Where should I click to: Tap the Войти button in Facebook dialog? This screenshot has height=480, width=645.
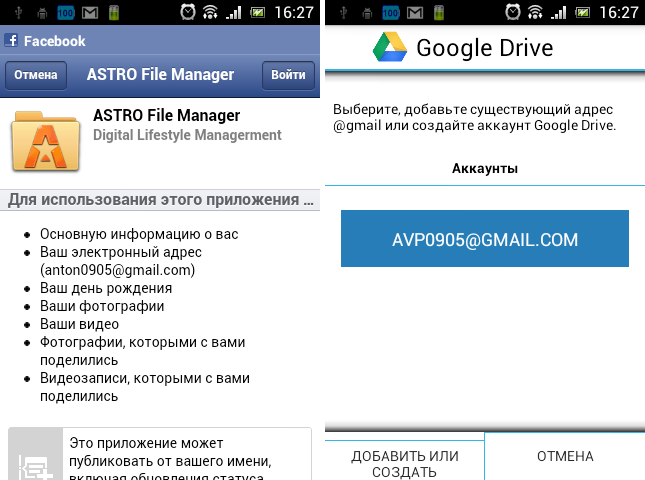tap(288, 75)
